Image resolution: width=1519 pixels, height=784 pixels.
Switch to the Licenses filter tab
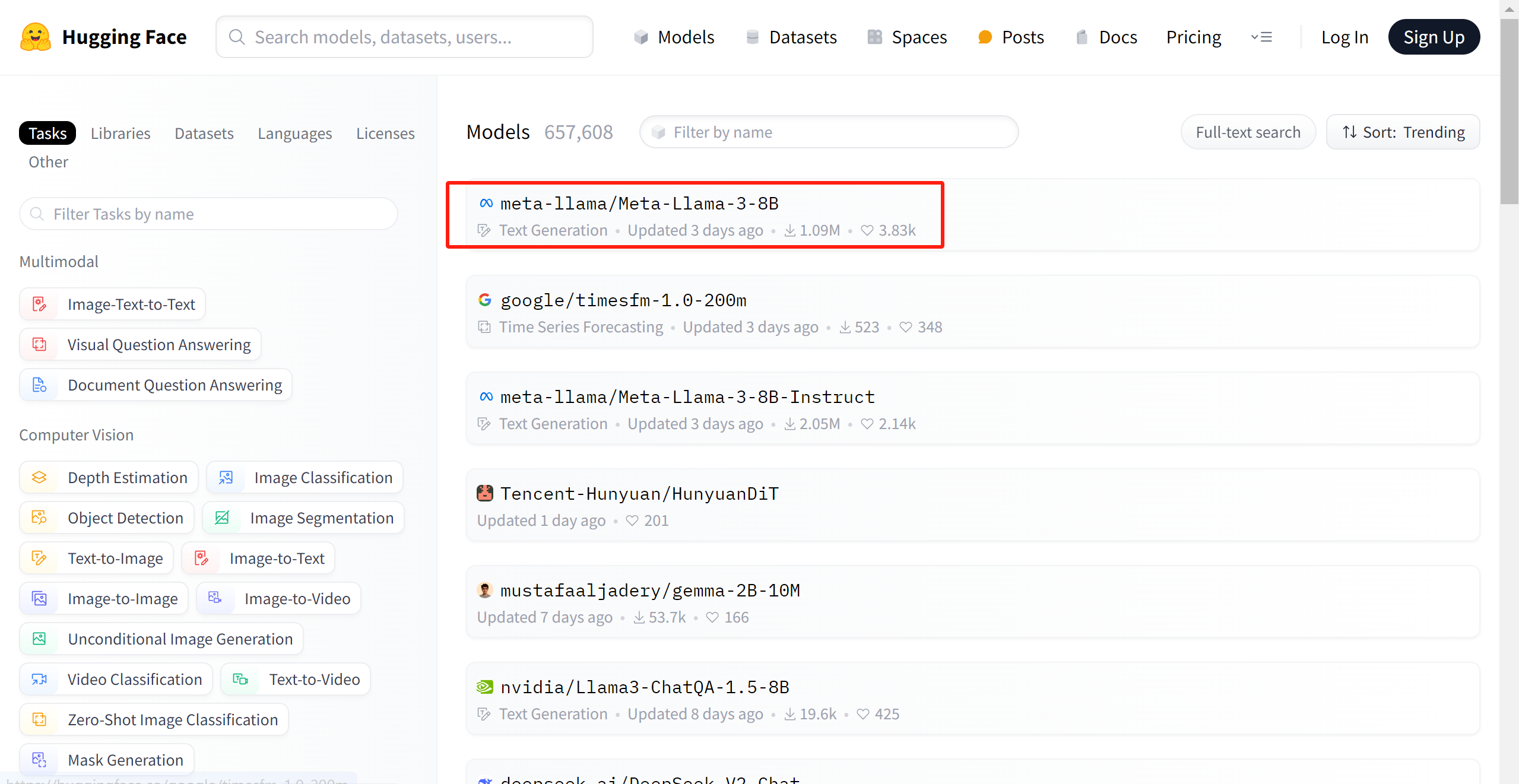(385, 133)
